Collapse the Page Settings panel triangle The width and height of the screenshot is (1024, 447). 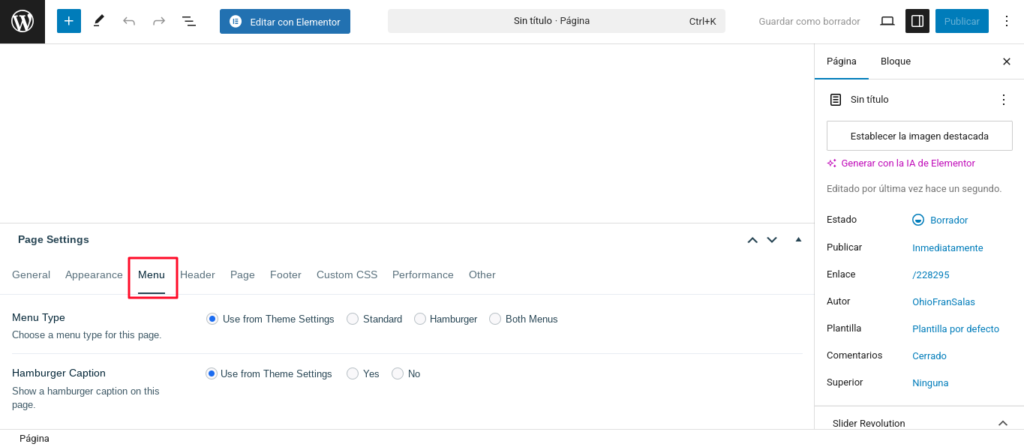[798, 240]
